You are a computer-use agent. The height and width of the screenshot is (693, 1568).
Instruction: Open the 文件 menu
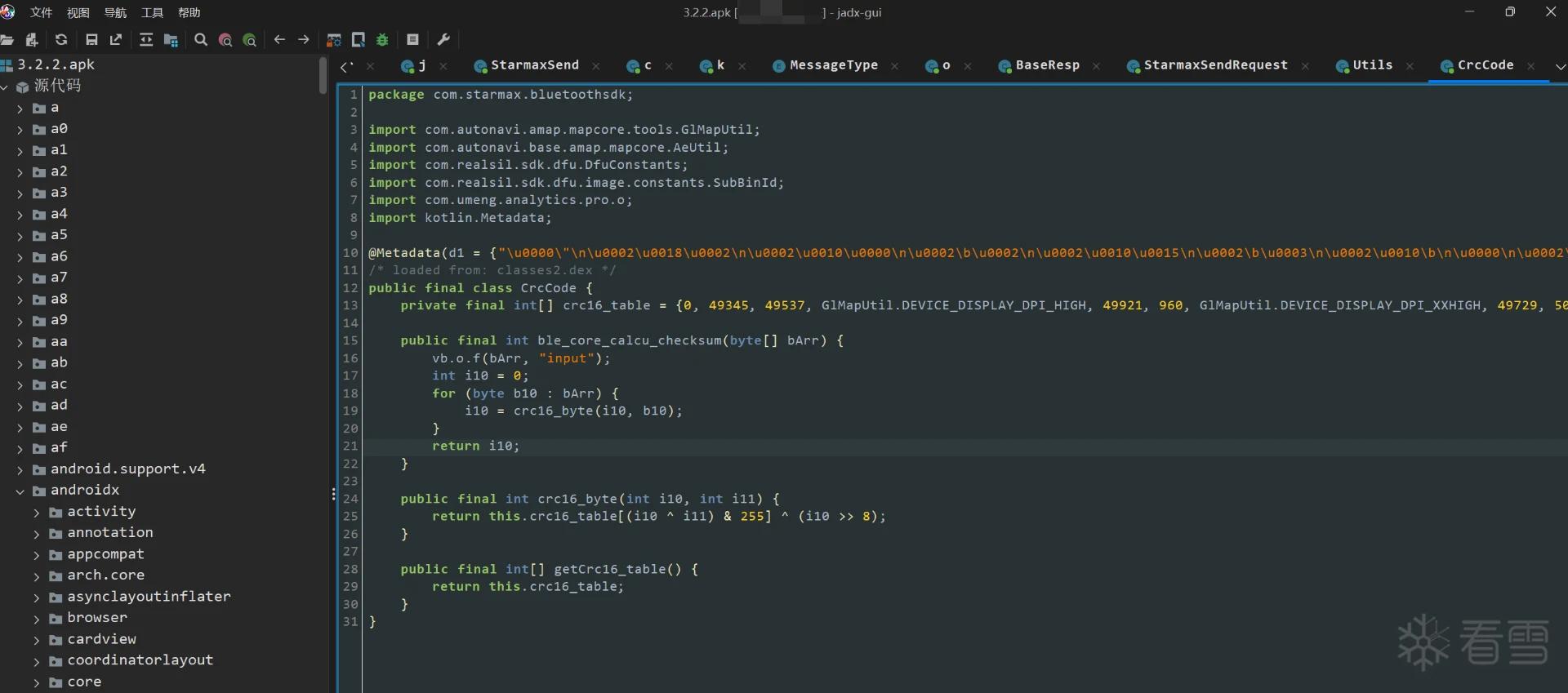point(41,12)
